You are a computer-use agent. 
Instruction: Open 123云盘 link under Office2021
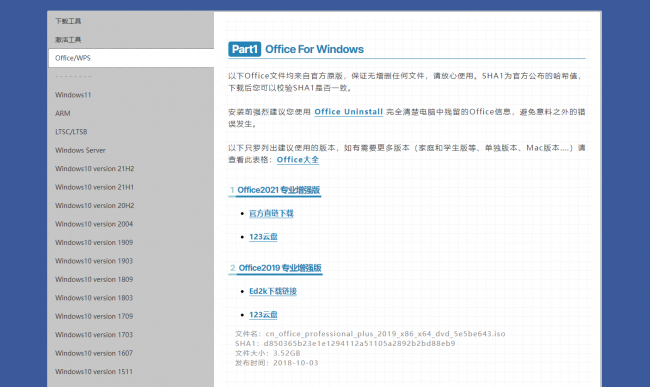tap(263, 237)
